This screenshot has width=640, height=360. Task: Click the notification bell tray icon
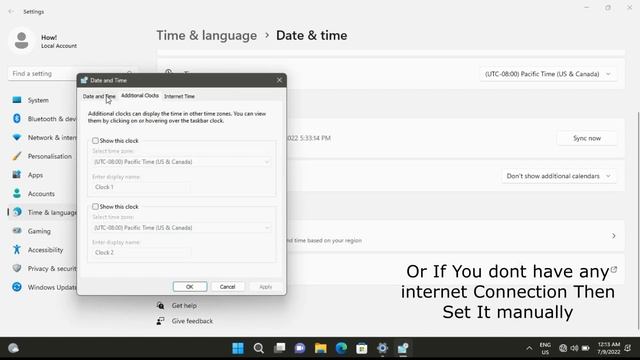pyautogui.click(x=628, y=348)
